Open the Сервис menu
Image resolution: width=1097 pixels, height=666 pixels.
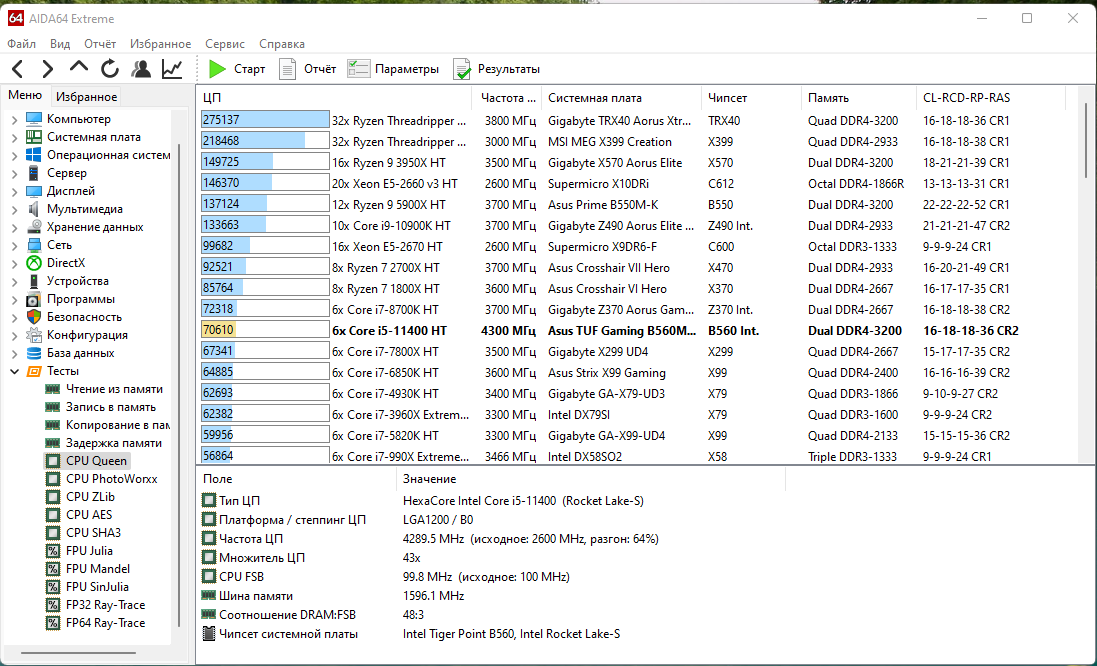tap(225, 43)
